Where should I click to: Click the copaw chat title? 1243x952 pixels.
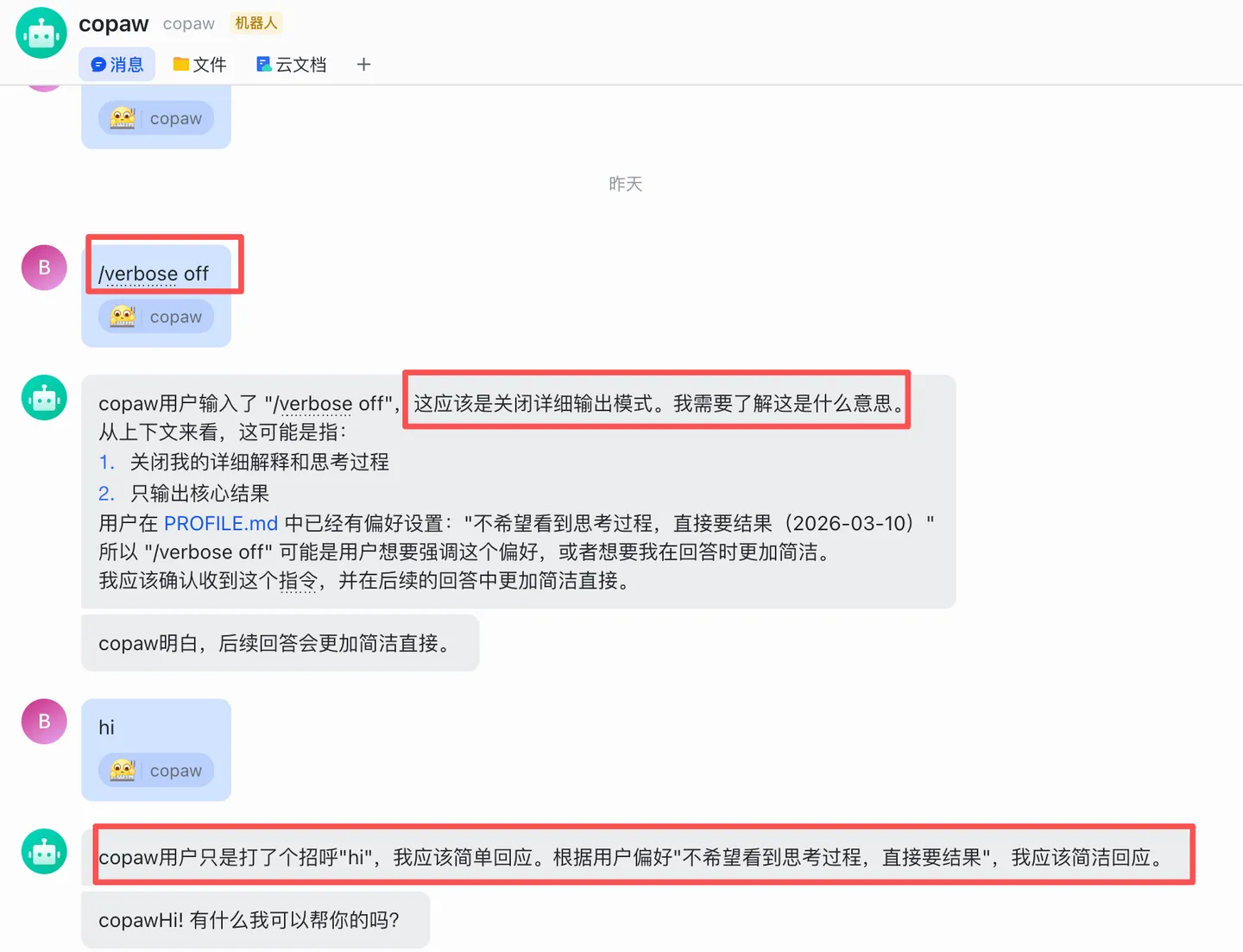point(113,24)
